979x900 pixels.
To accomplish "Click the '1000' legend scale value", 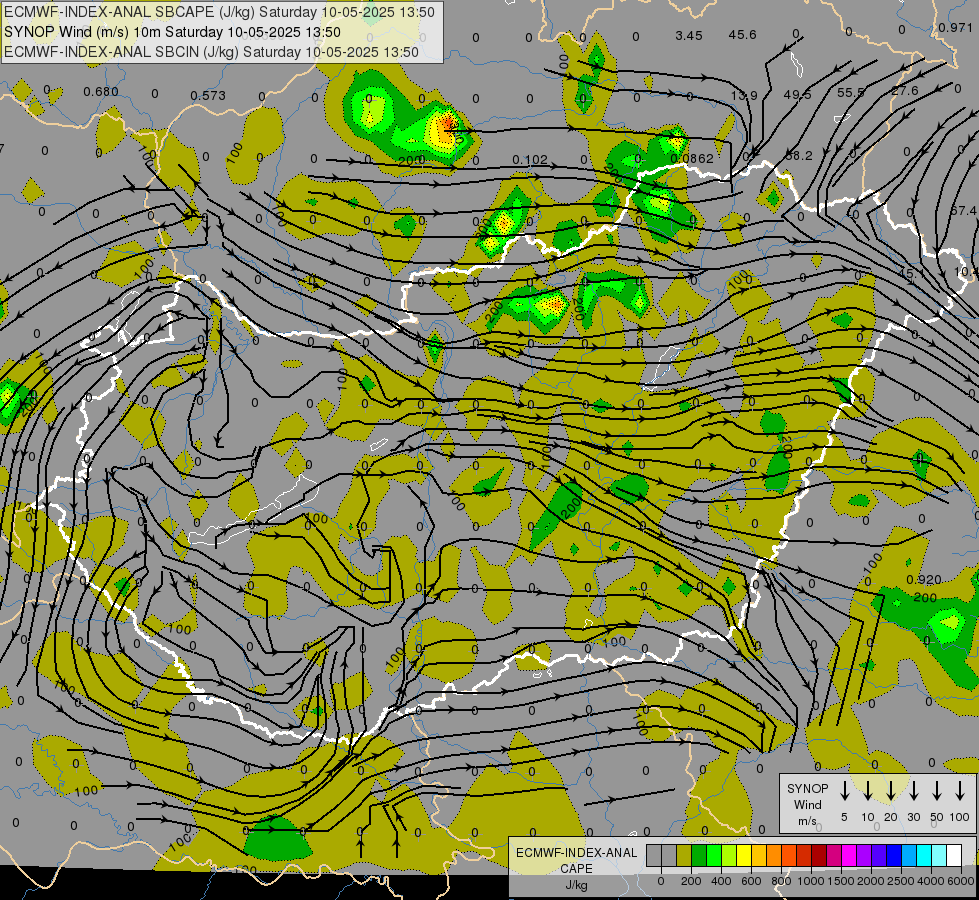I will coord(810,881).
